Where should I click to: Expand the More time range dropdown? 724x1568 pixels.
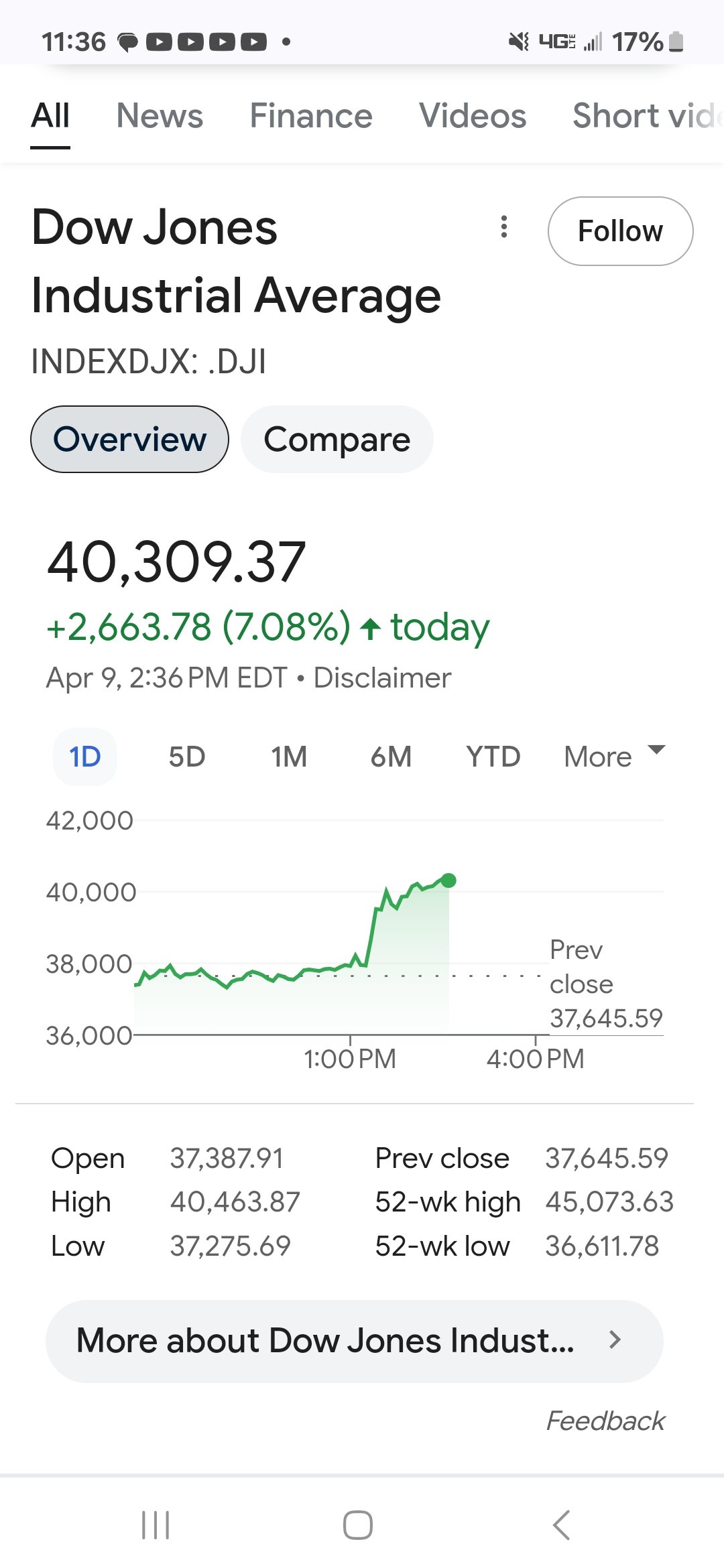(614, 757)
